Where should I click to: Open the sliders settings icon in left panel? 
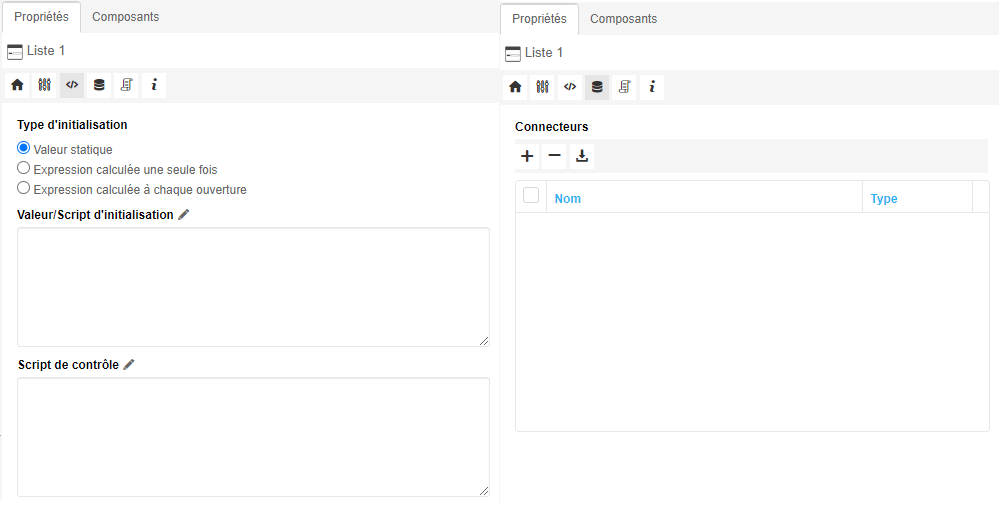point(44,85)
